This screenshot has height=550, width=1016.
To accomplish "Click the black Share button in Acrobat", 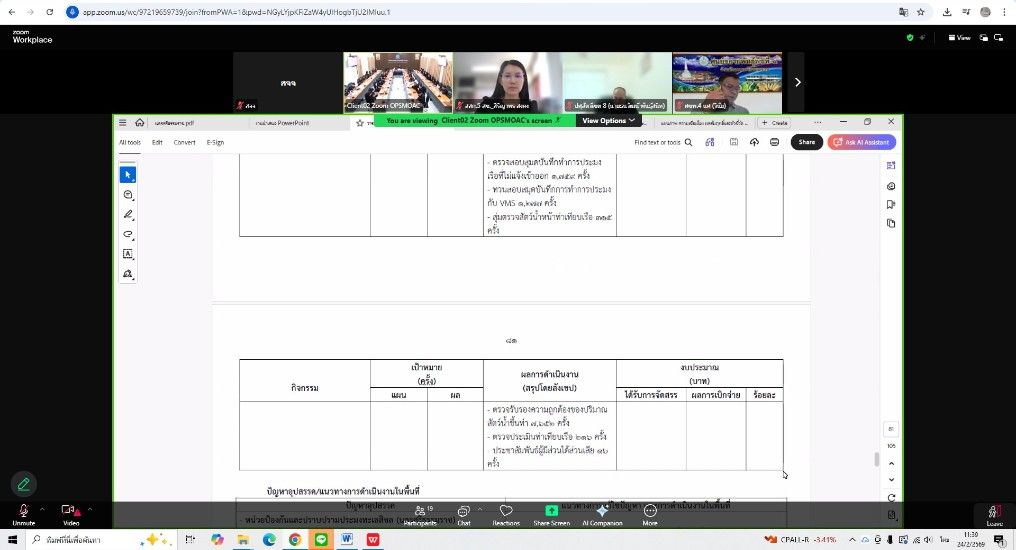I will pos(807,142).
